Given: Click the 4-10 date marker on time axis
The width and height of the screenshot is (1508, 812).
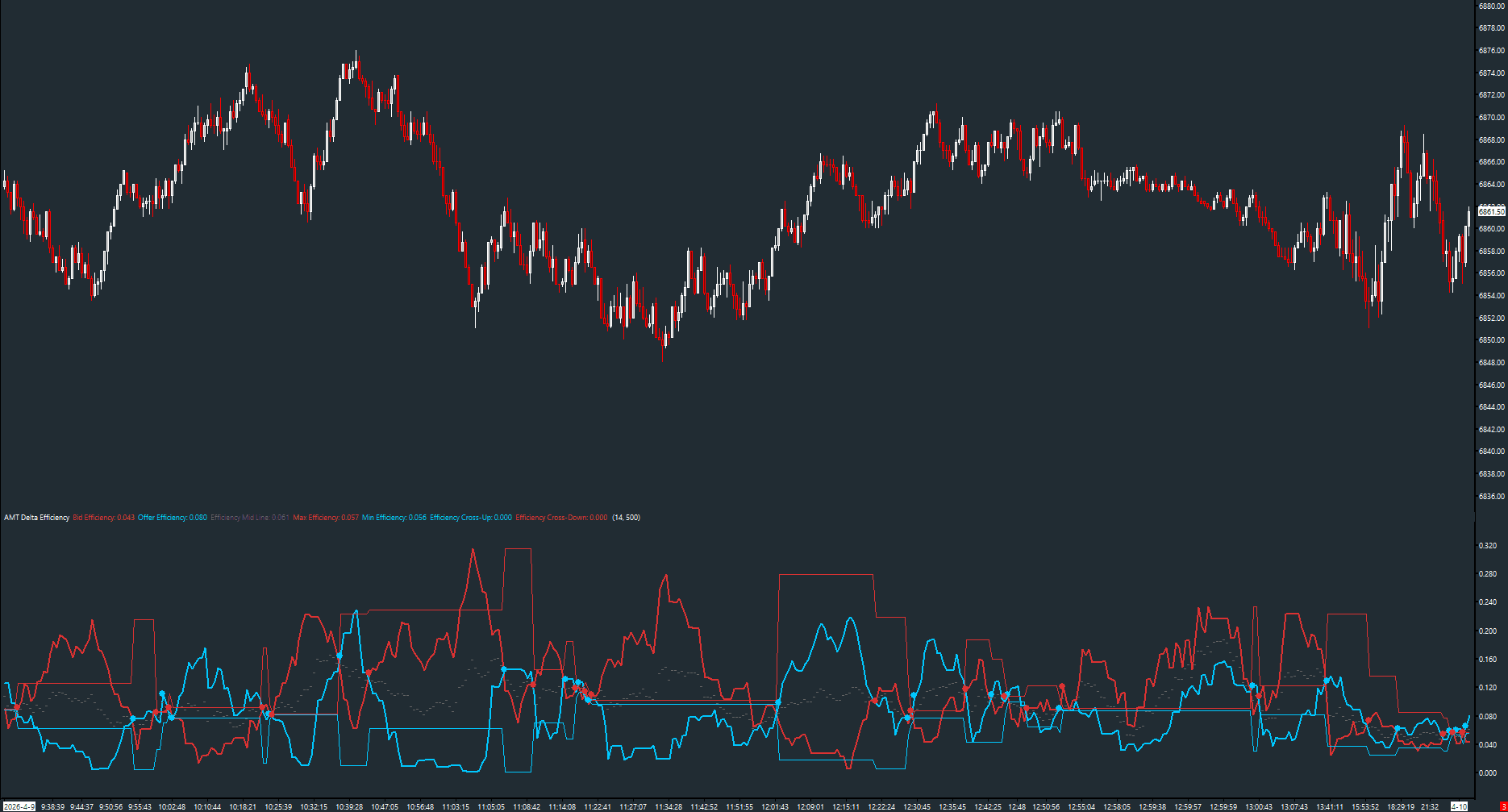Looking at the screenshot, I should point(1459,806).
